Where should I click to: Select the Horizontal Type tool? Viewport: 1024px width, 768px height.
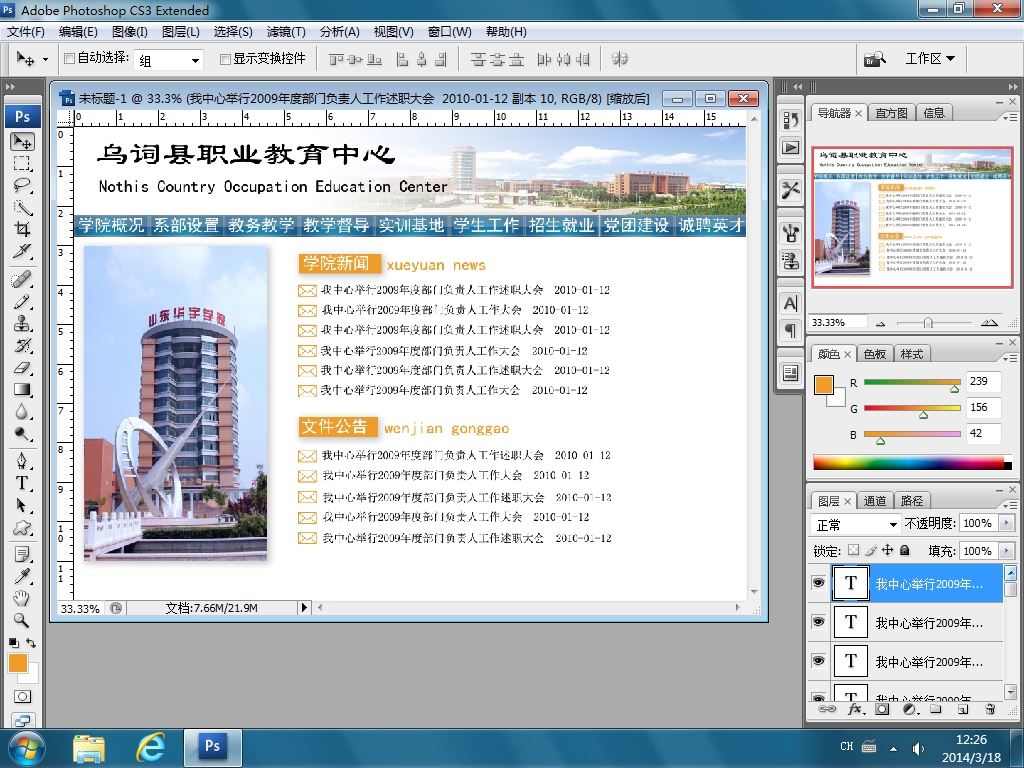point(22,483)
